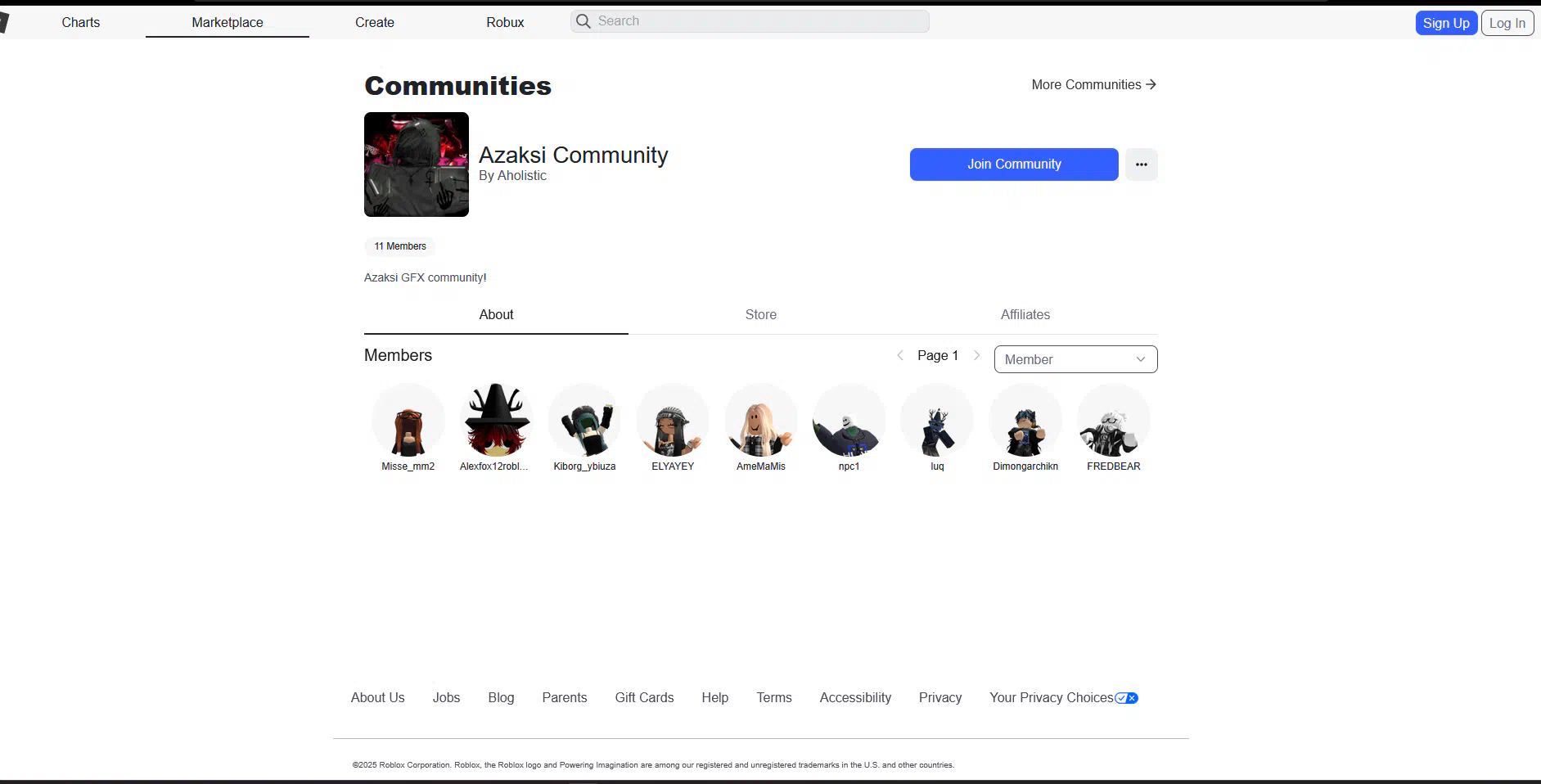Click the Search input field
The height and width of the screenshot is (784, 1541).
point(759,21)
